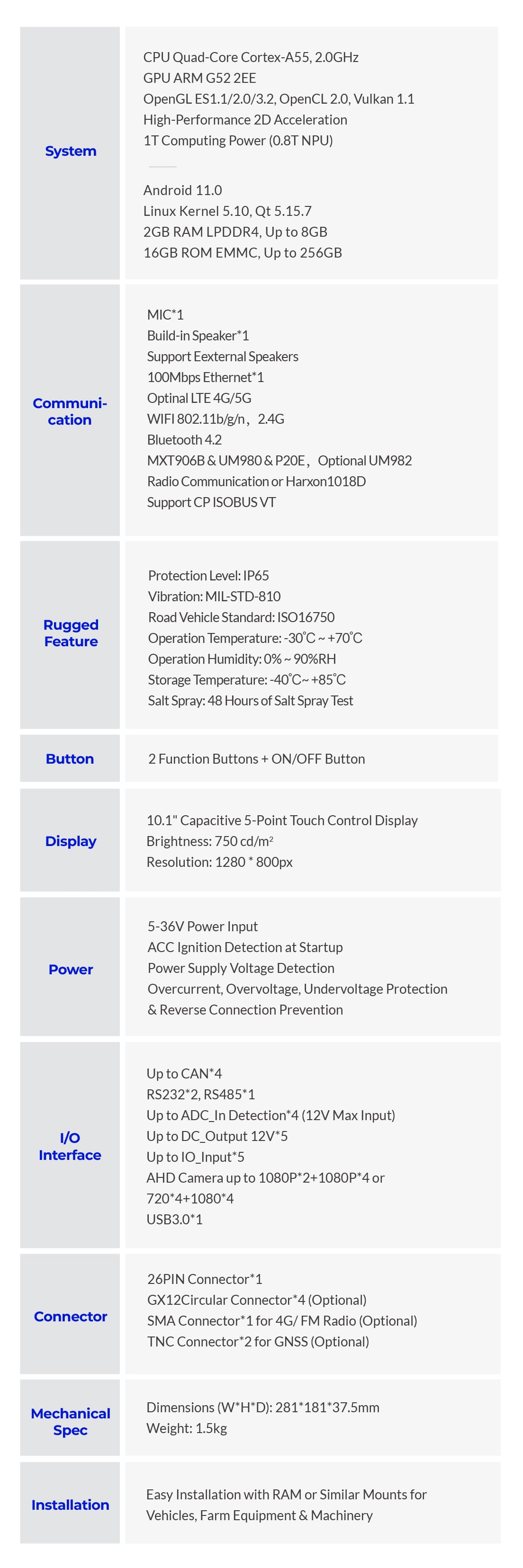The width and height of the screenshot is (523, 1568).
Task: Select the Android 11.0 line
Action: tap(183, 190)
